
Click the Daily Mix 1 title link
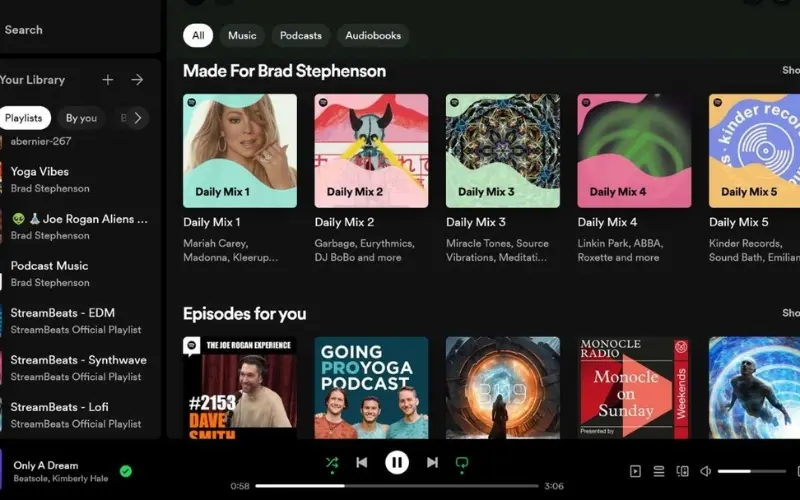[211, 222]
